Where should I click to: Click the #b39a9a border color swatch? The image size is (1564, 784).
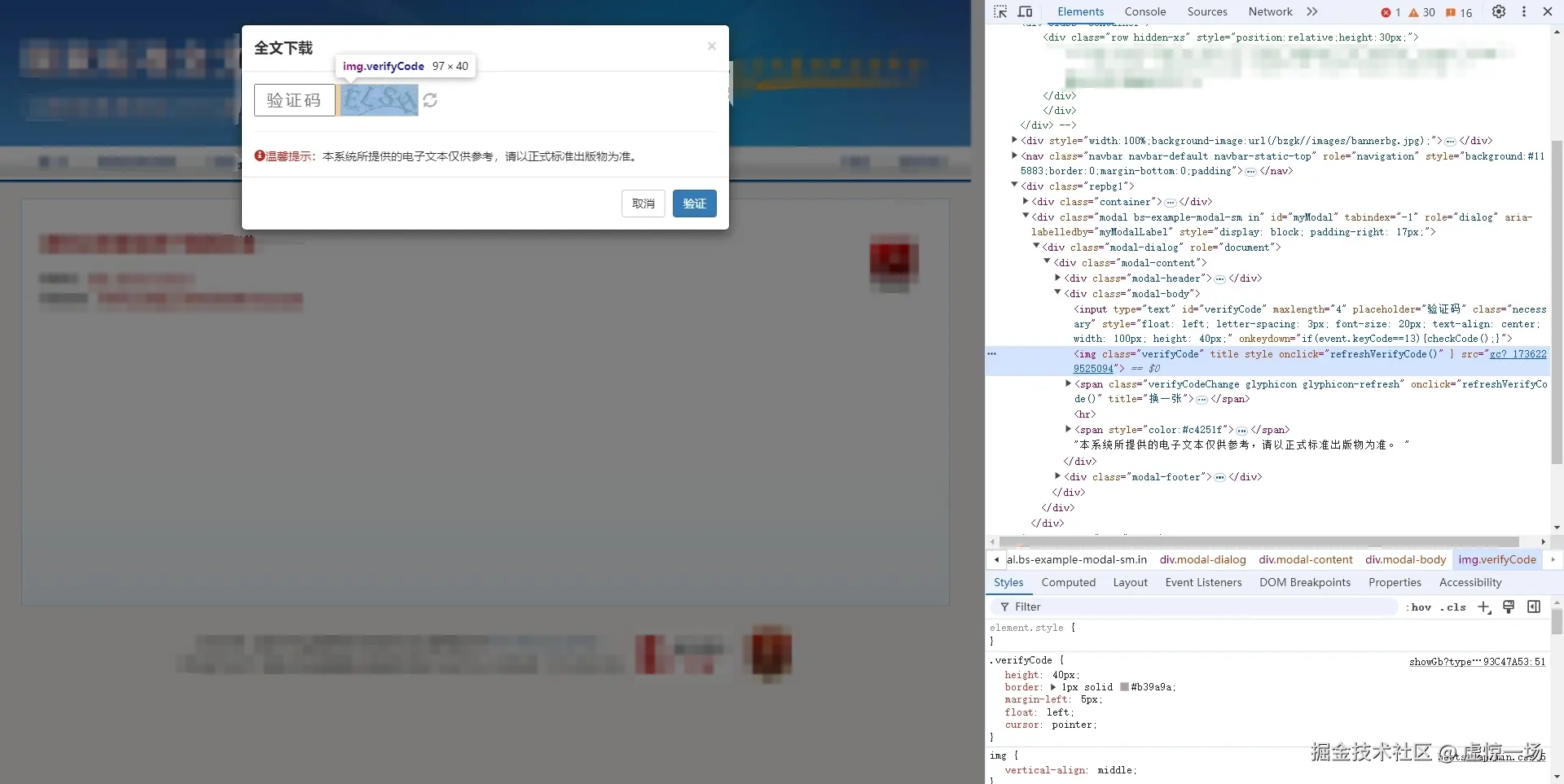pyautogui.click(x=1122, y=686)
